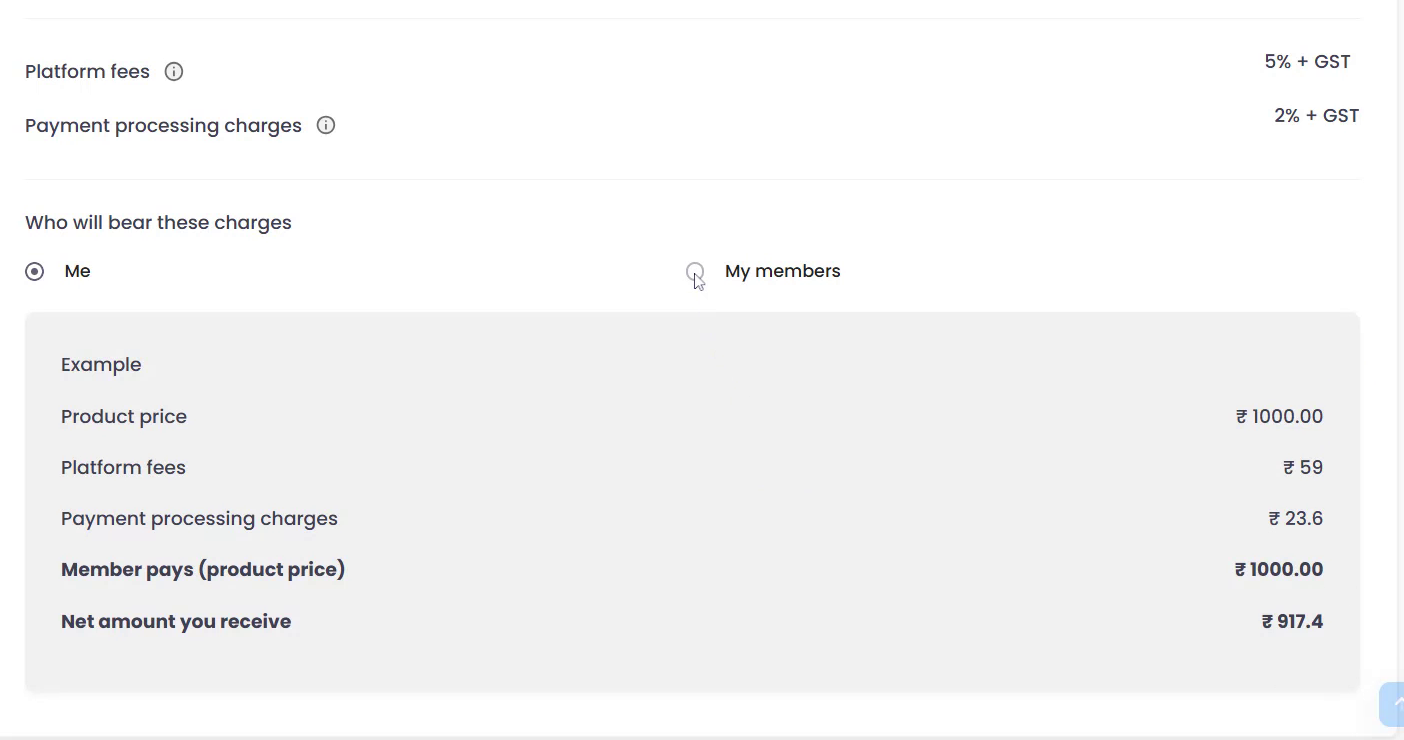Click "Who will bear these charges" heading
1404x740 pixels.
point(158,223)
